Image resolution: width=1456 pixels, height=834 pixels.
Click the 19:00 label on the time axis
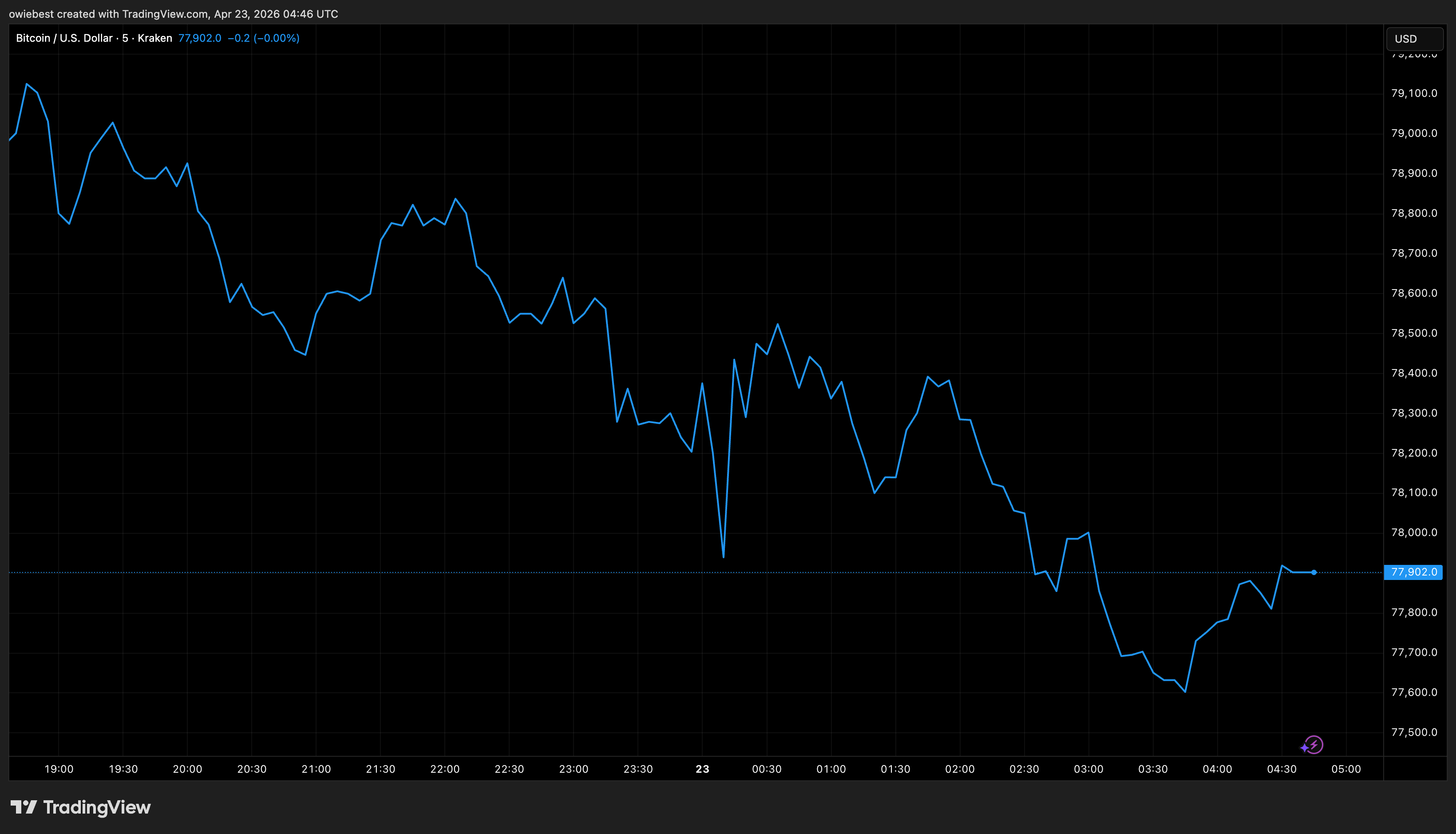pos(59,769)
